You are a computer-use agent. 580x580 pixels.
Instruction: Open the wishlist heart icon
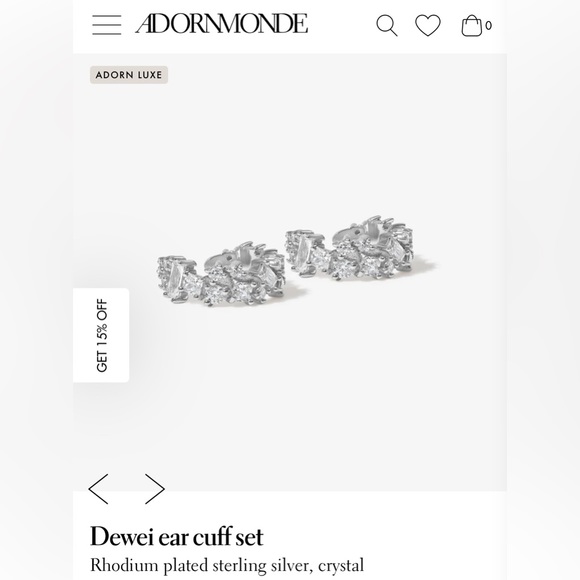[x=428, y=25]
